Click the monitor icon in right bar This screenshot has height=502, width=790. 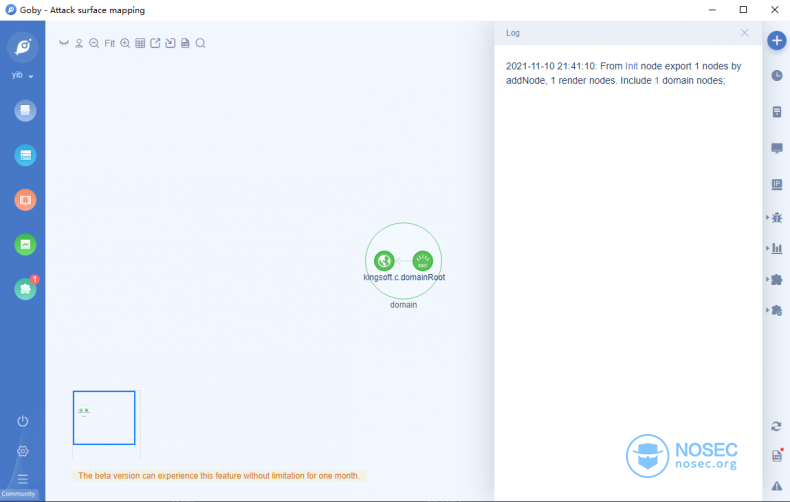tap(777, 148)
